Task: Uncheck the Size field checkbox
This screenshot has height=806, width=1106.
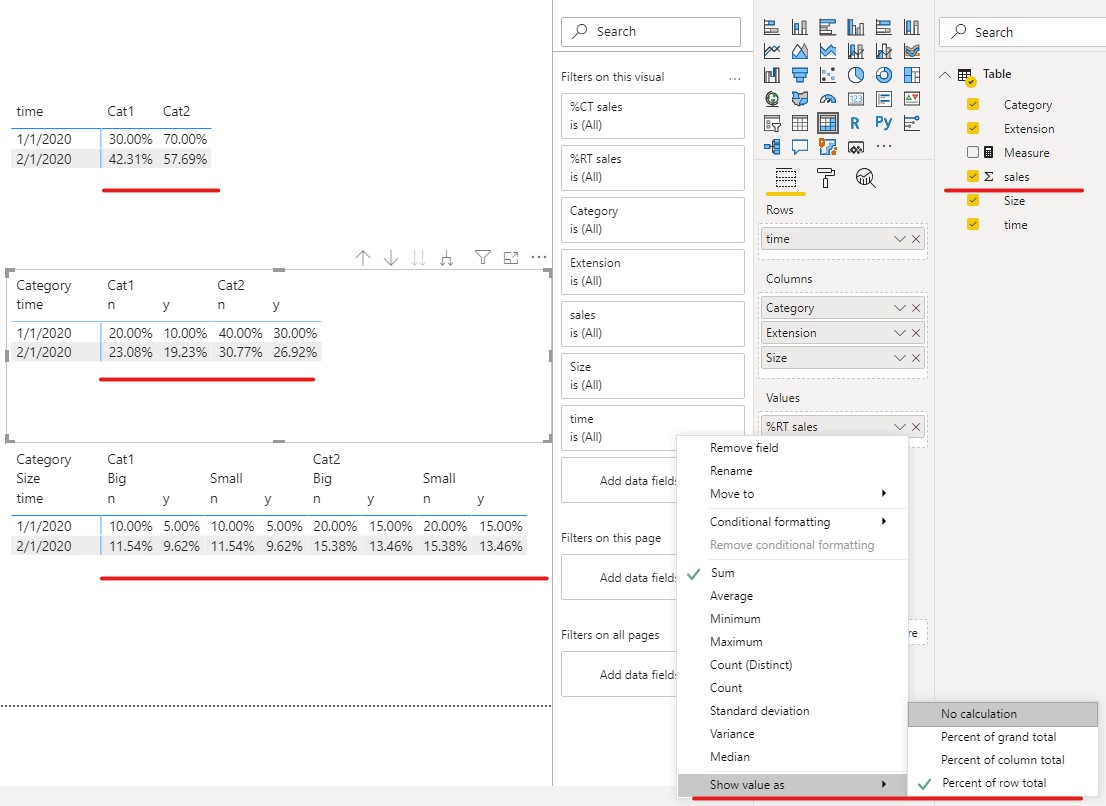Action: pos(973,200)
